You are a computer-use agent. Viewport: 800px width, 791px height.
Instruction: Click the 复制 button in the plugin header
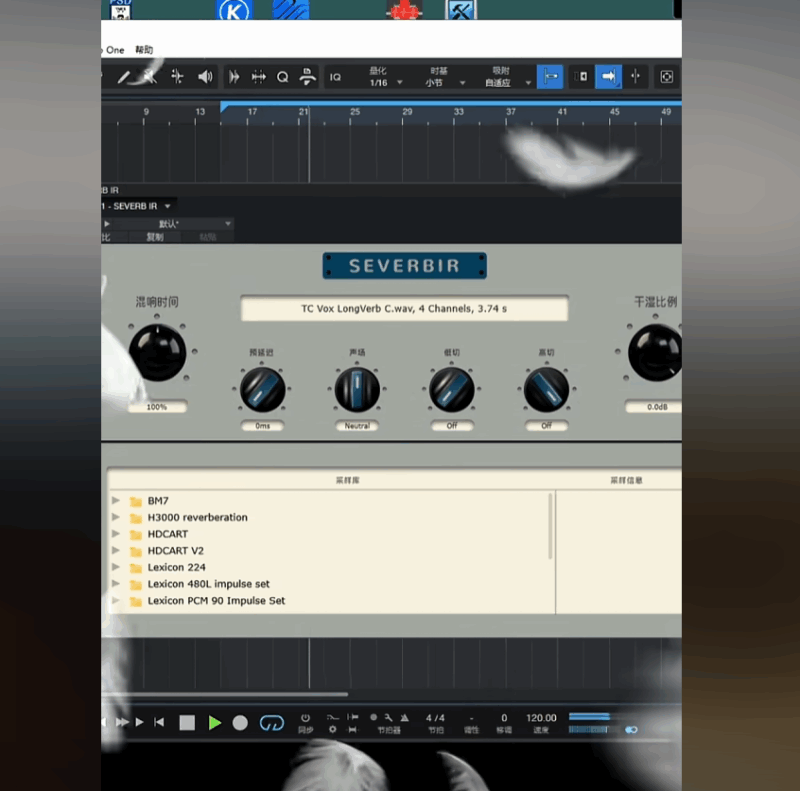pyautogui.click(x=154, y=237)
